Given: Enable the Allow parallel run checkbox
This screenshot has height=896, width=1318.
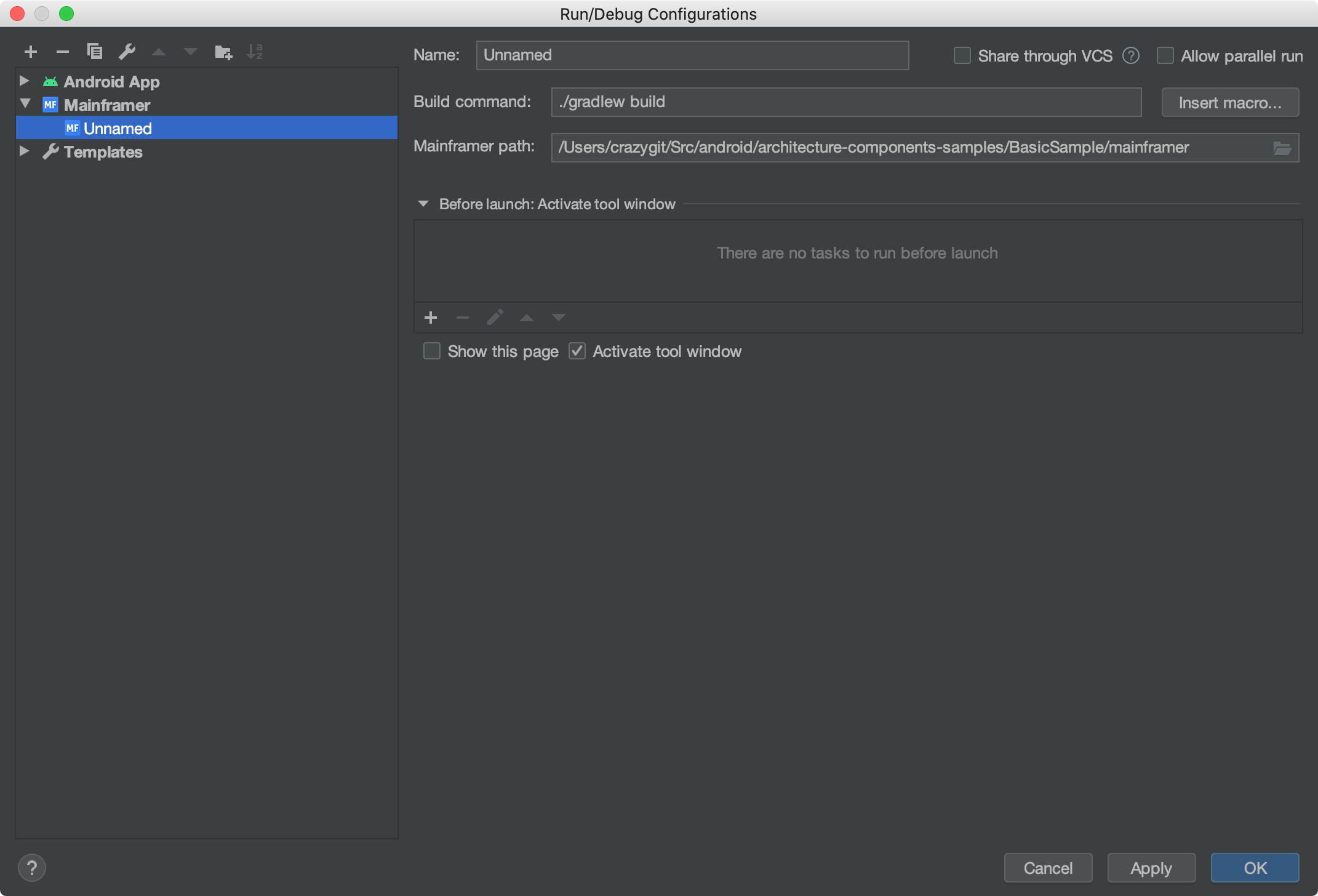Looking at the screenshot, I should click(x=1165, y=56).
